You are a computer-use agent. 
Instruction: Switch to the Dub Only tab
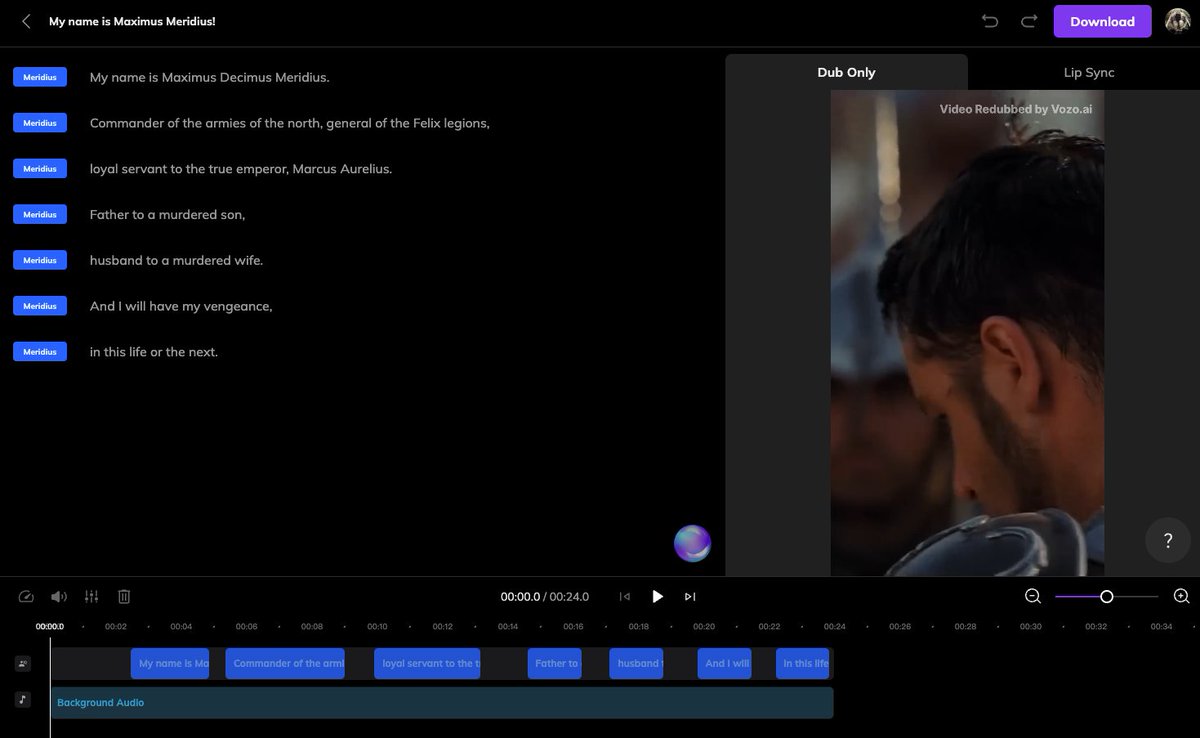(x=846, y=72)
